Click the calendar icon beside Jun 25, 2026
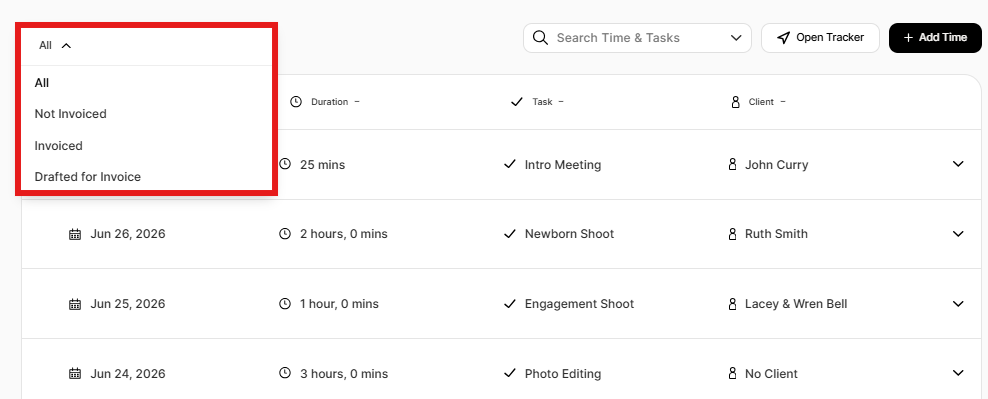Viewport: 988px width, 399px height. 75,304
